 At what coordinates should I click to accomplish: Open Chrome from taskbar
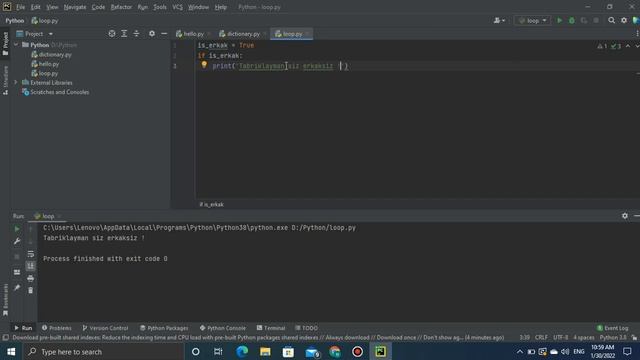point(335,351)
